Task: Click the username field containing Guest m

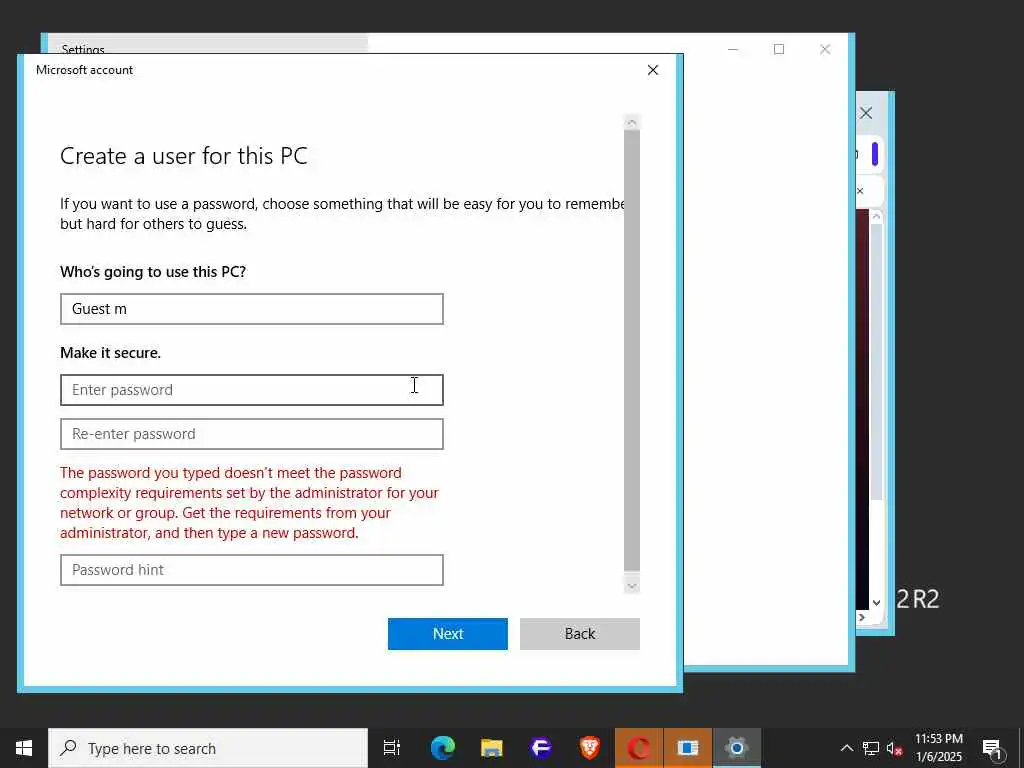Action: click(252, 309)
